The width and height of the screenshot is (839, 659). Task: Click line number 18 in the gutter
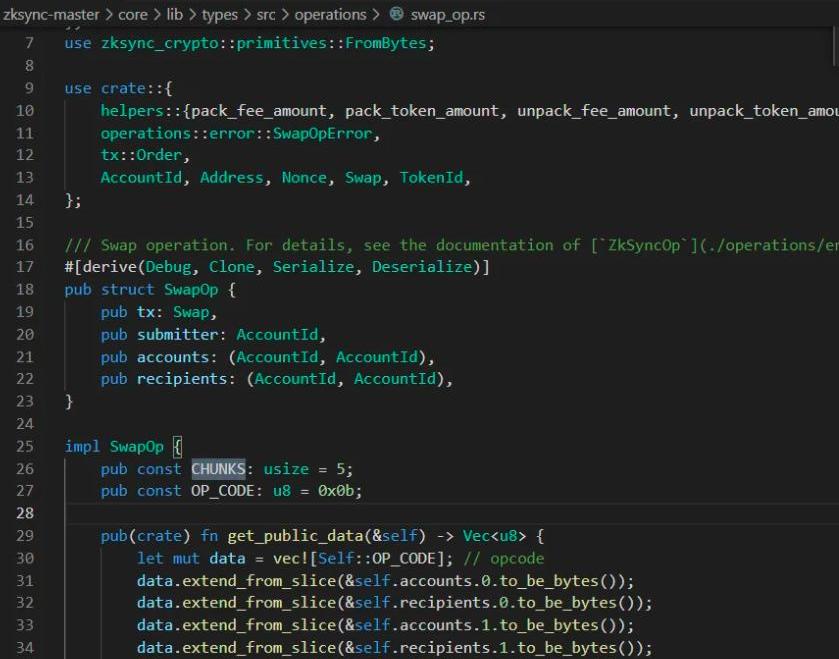pos(25,290)
